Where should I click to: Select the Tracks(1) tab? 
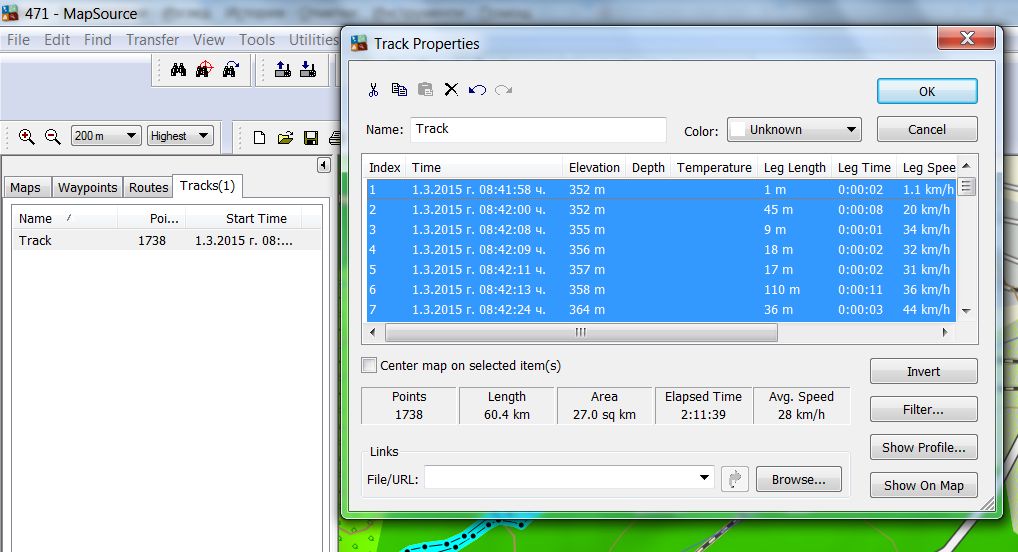coord(207,186)
